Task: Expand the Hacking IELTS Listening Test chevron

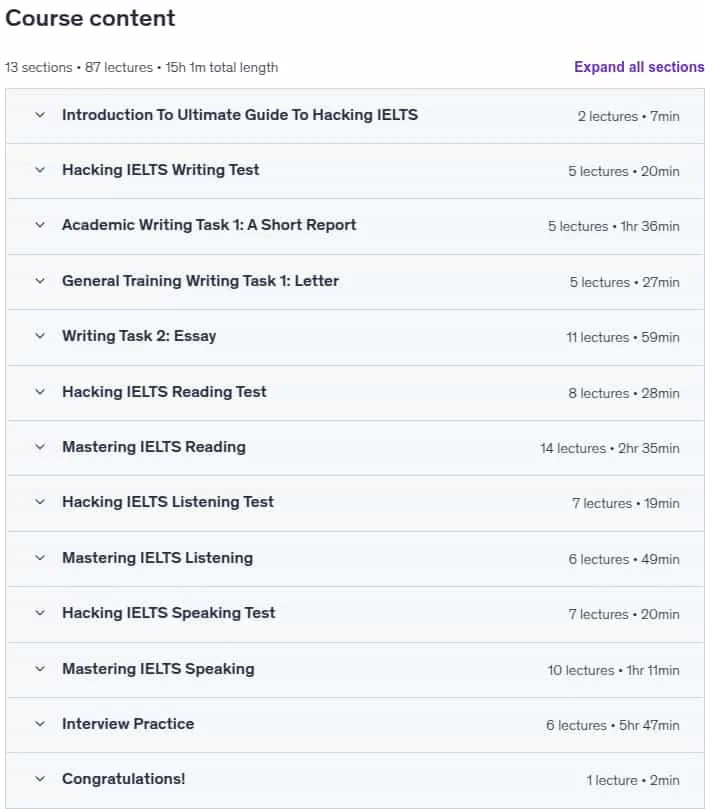Action: tap(40, 502)
